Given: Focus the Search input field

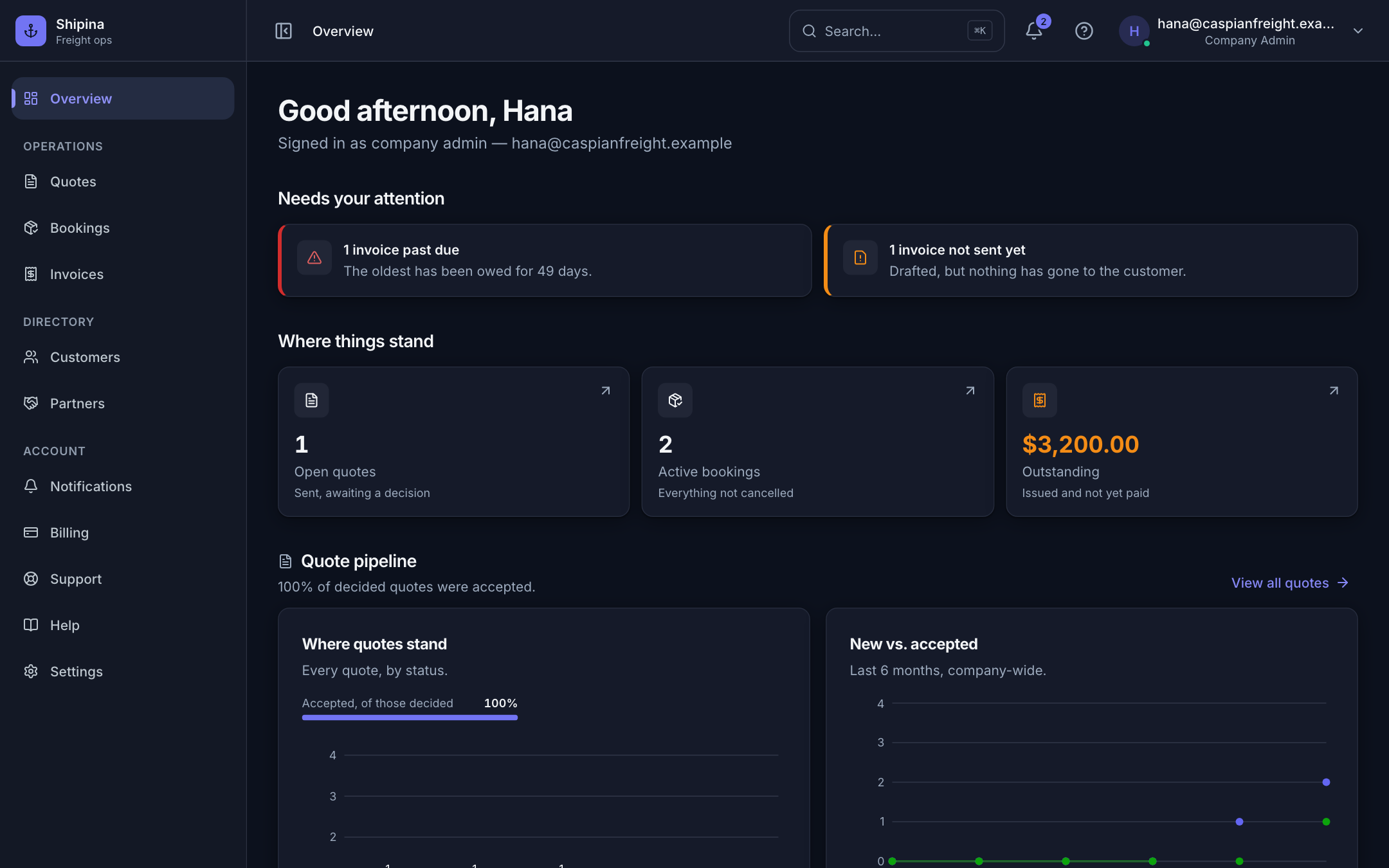Looking at the screenshot, I should tap(896, 31).
